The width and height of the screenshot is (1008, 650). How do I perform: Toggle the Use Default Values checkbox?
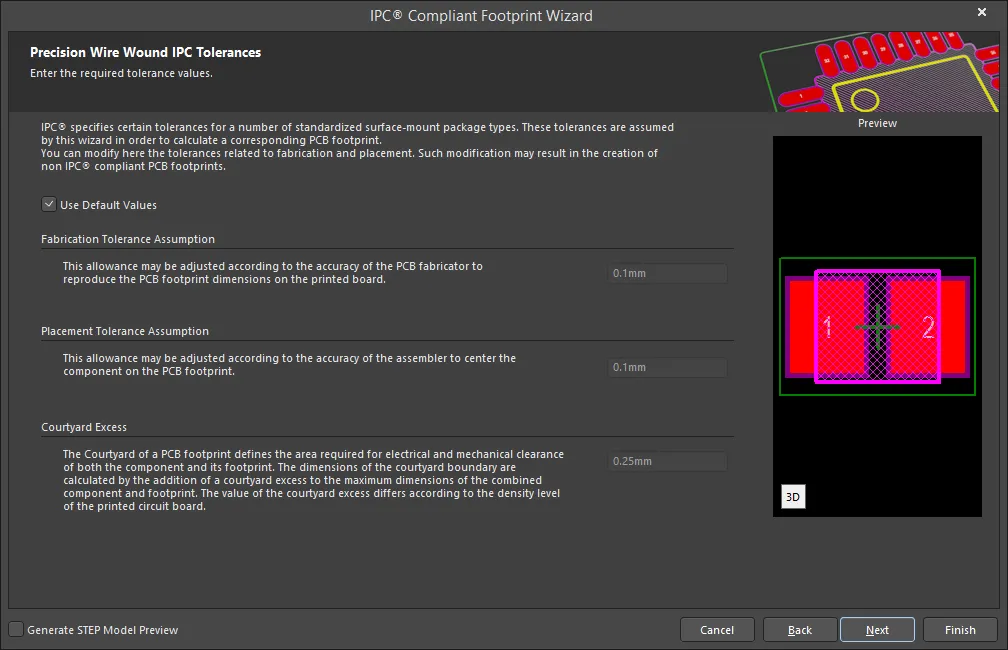coord(49,204)
